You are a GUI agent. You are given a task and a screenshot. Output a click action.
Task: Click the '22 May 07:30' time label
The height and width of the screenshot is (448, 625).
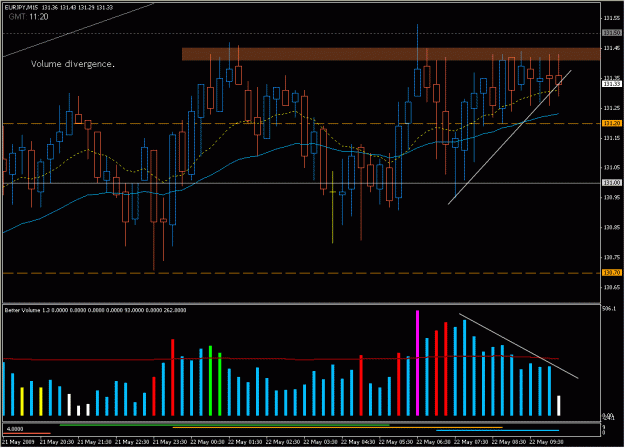click(471, 442)
